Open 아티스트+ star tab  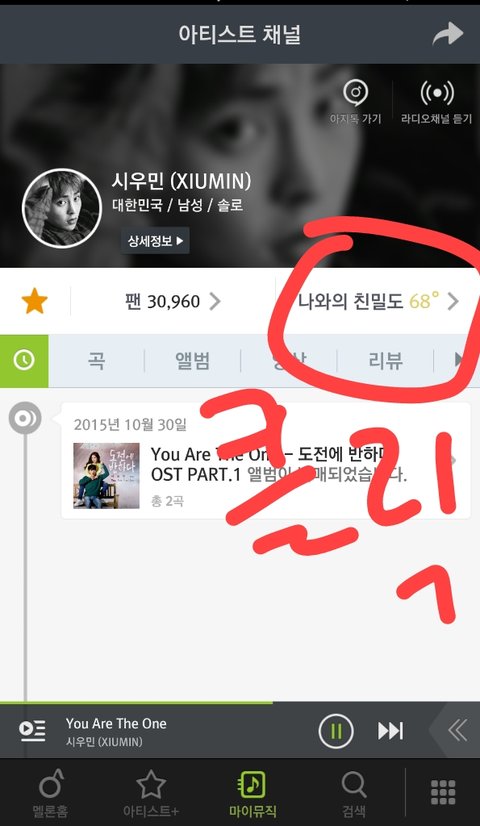(151, 792)
